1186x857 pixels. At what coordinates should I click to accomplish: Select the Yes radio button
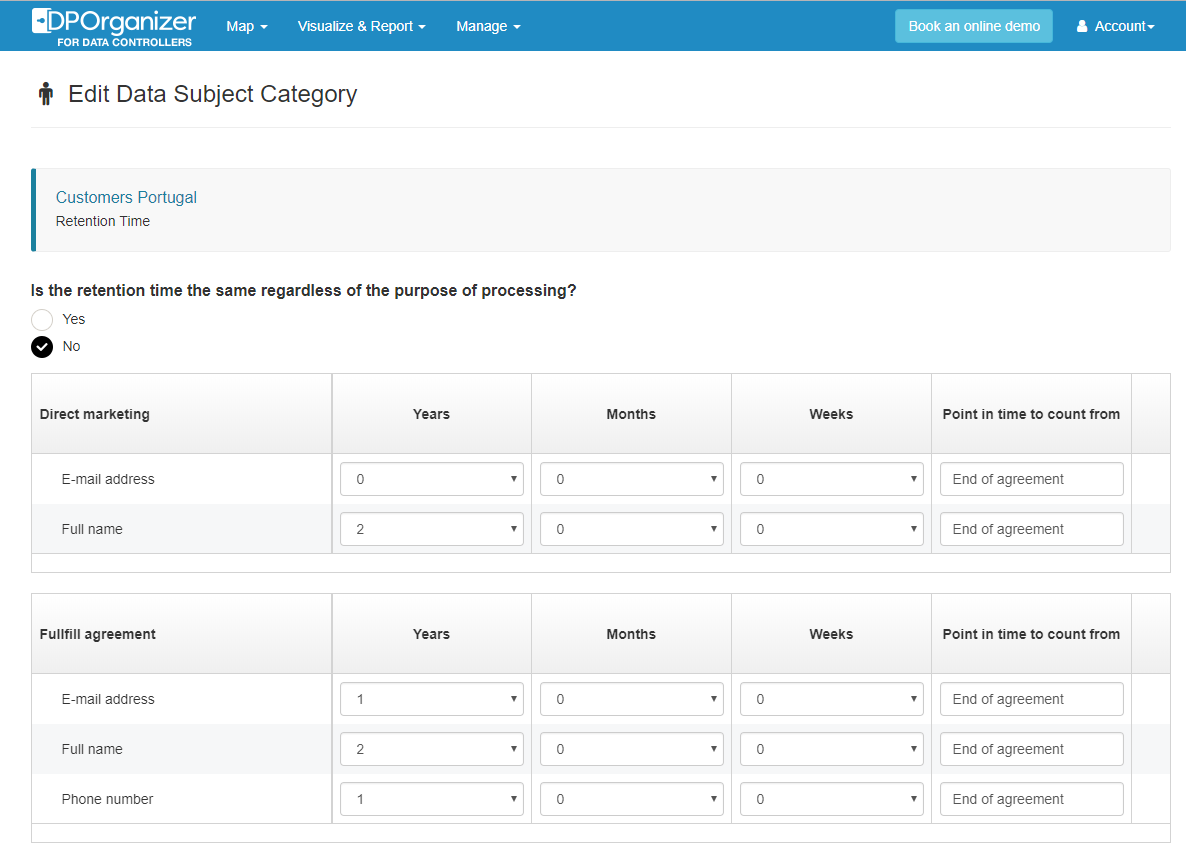pyautogui.click(x=42, y=320)
